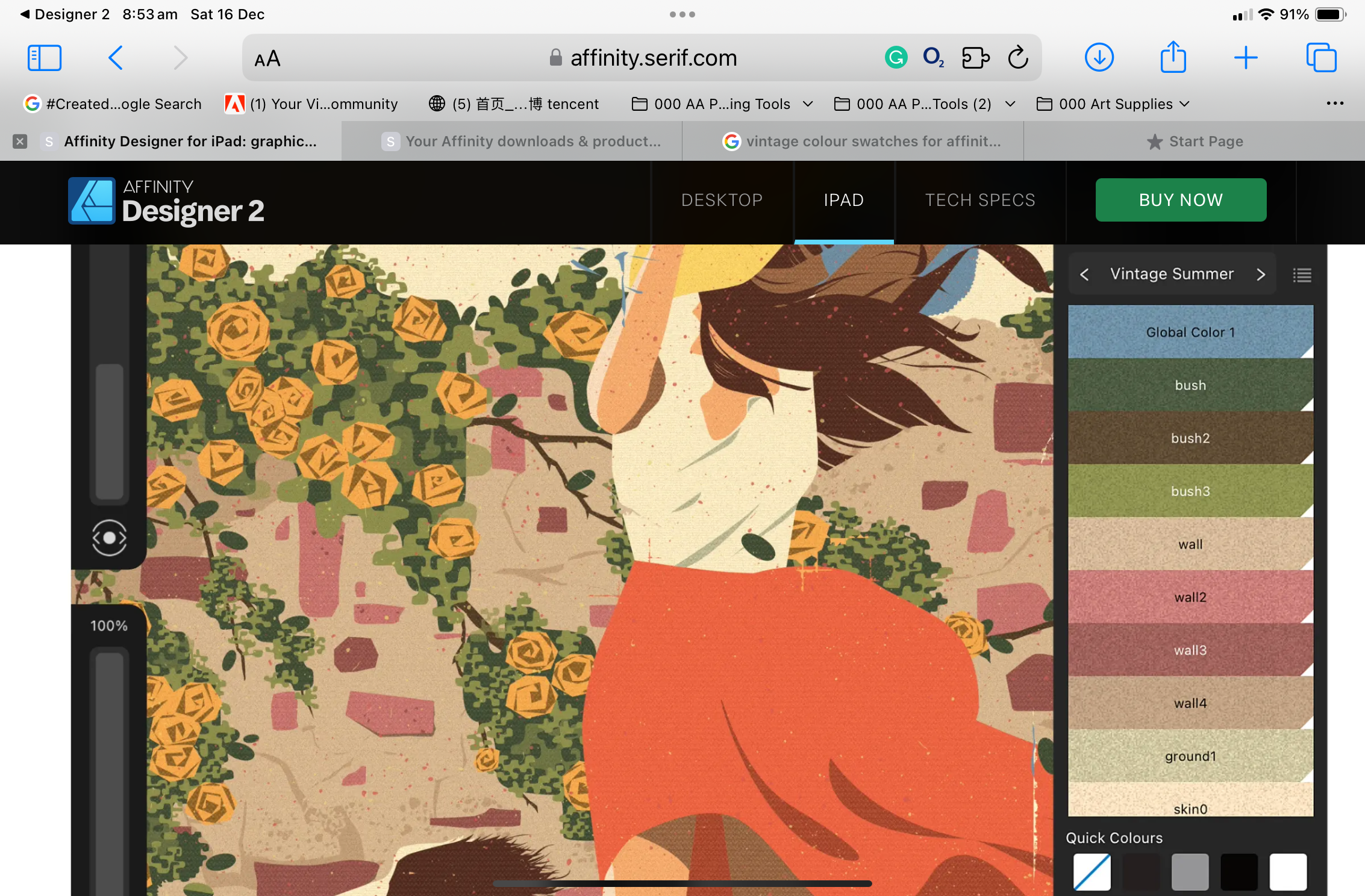Tap the Wi-Fi status icon
This screenshot has height=896, width=1365.
pos(1266,14)
